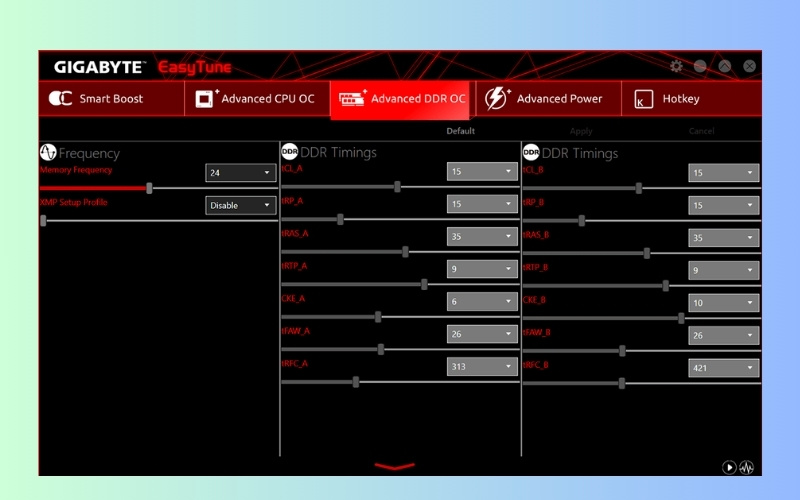Open the Memory Frequency dropdown

click(x=241, y=173)
